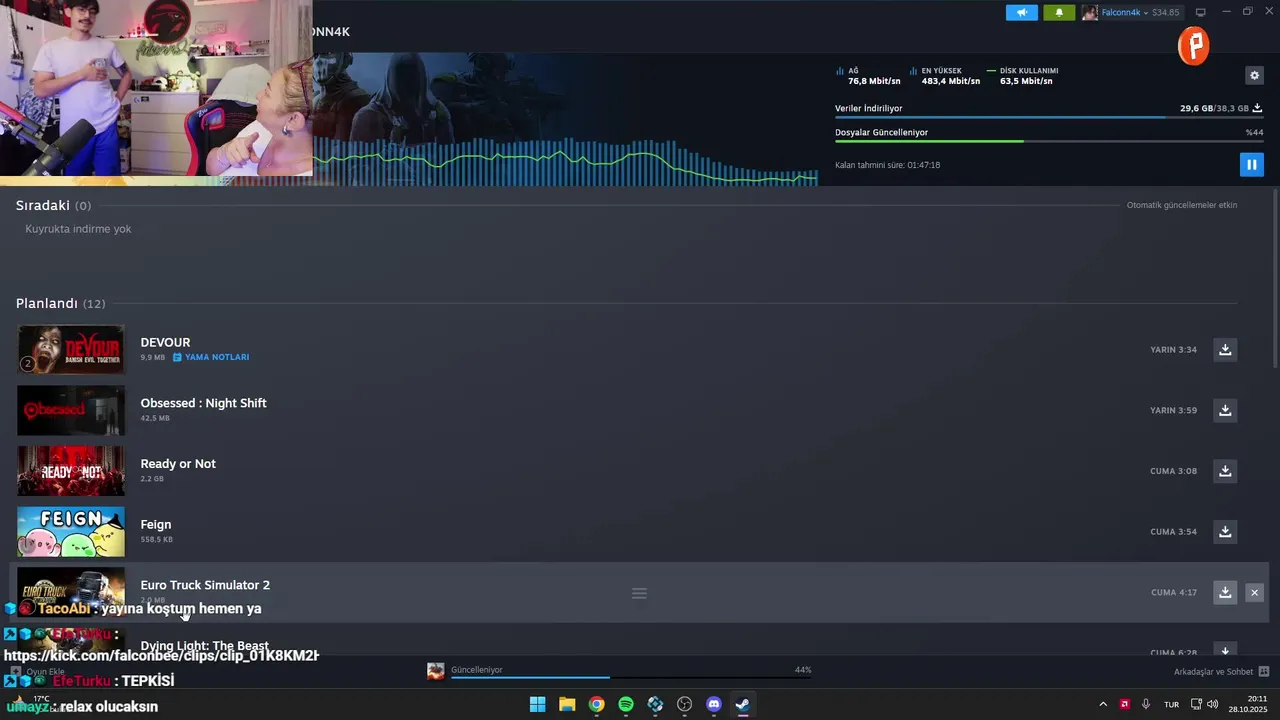
Task: Click the Planlandı (12) heading
Action: coord(60,303)
